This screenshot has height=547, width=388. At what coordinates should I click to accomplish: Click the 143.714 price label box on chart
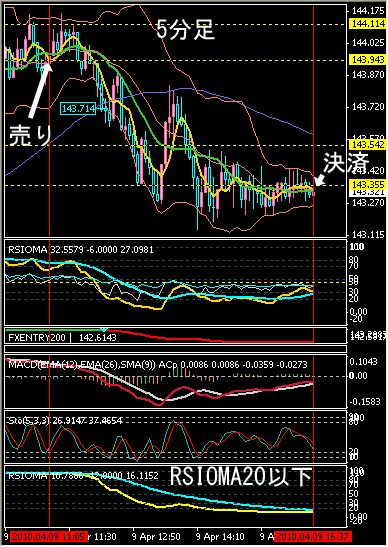click(x=78, y=108)
